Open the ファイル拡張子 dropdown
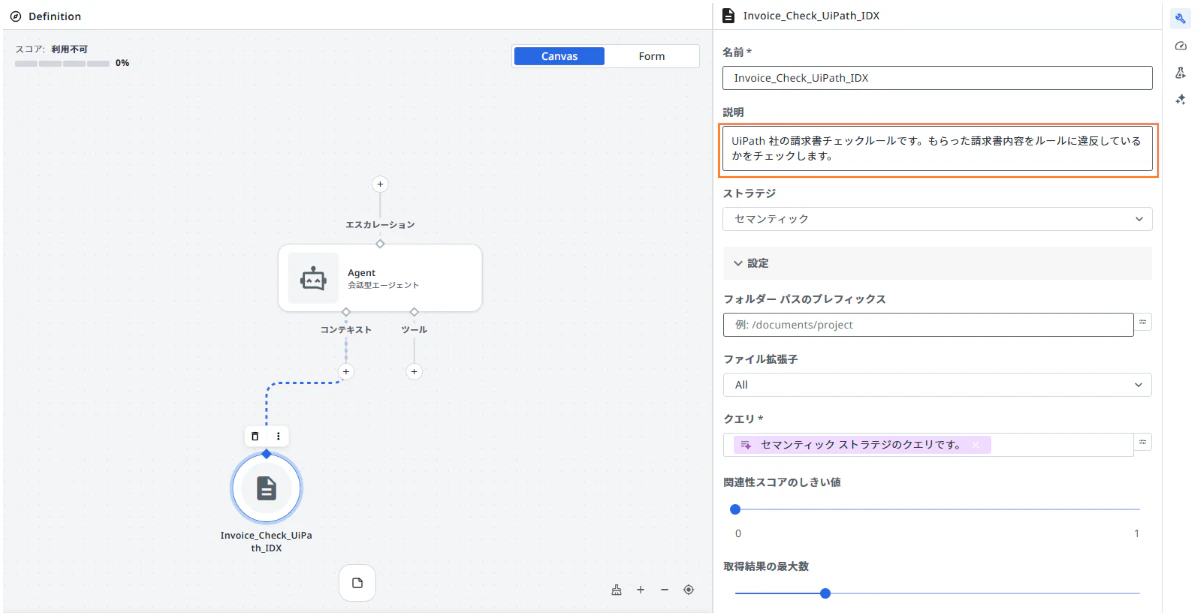Viewport: 1199px width, 615px height. coord(937,385)
